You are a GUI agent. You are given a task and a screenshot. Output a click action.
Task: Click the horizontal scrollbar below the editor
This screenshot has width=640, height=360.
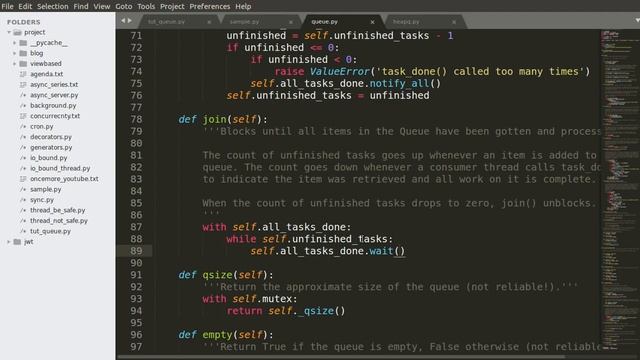coord(341,357)
